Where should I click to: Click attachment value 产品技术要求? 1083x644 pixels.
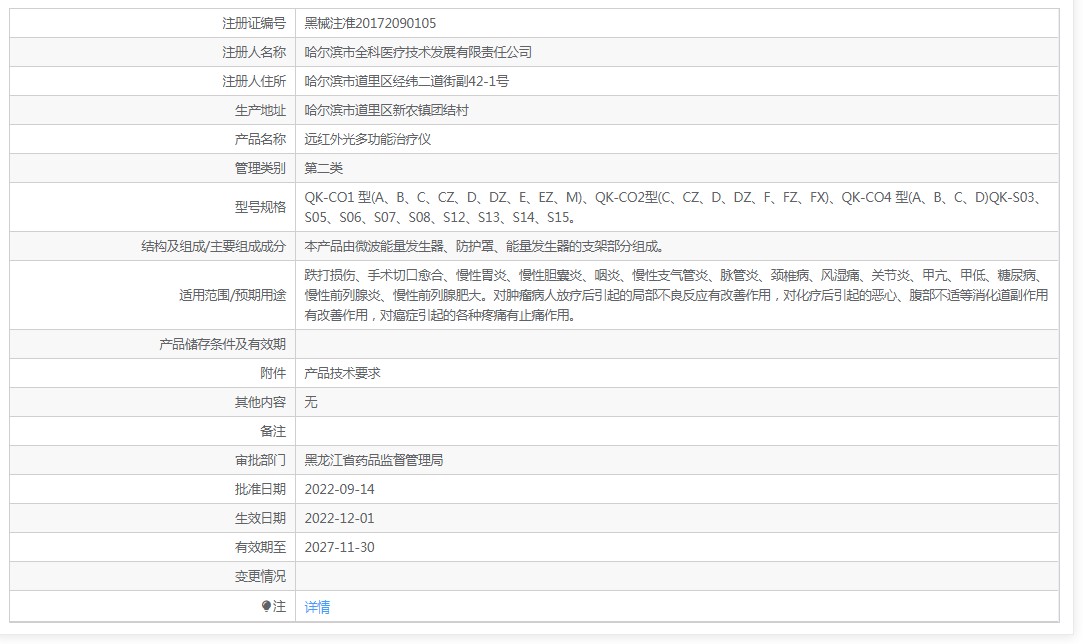(343, 373)
